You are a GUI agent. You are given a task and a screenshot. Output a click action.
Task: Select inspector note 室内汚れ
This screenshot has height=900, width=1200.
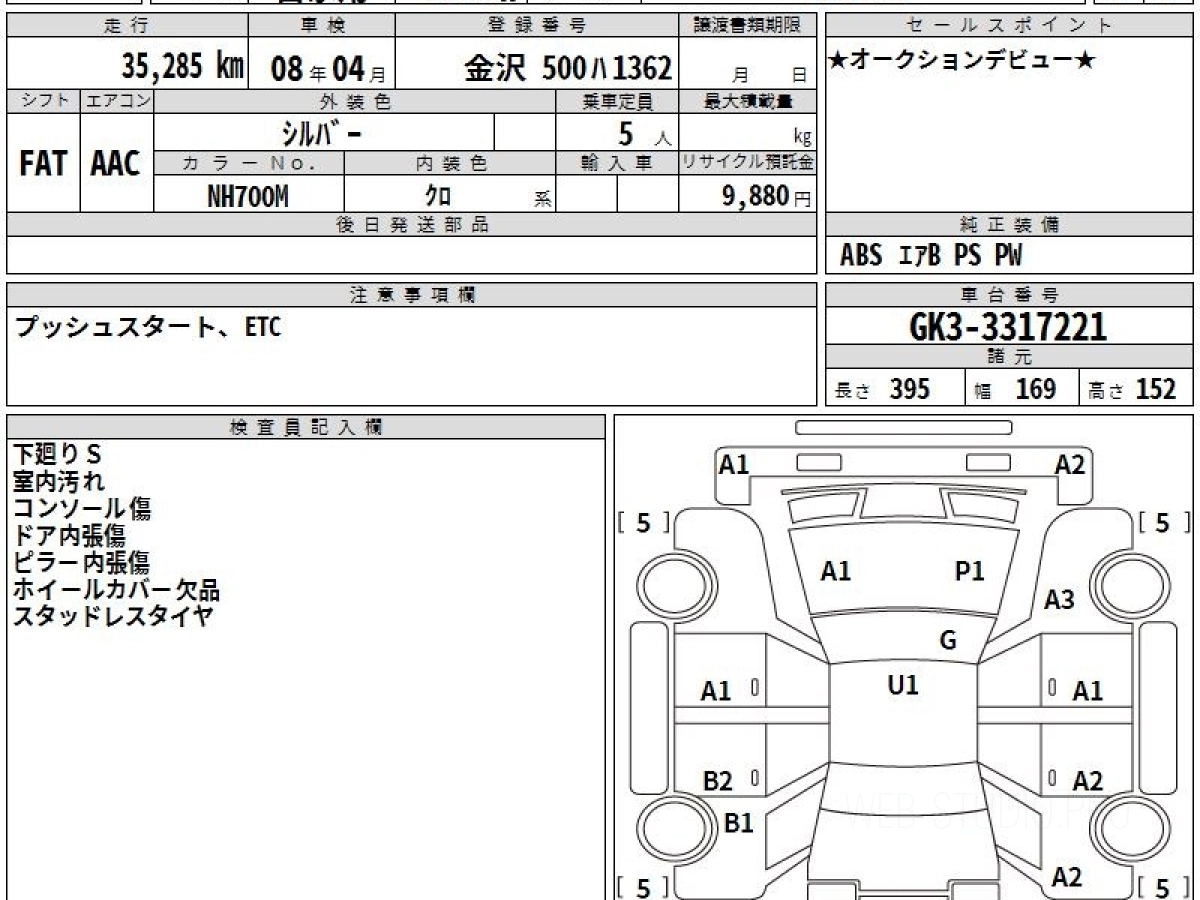click(x=58, y=481)
